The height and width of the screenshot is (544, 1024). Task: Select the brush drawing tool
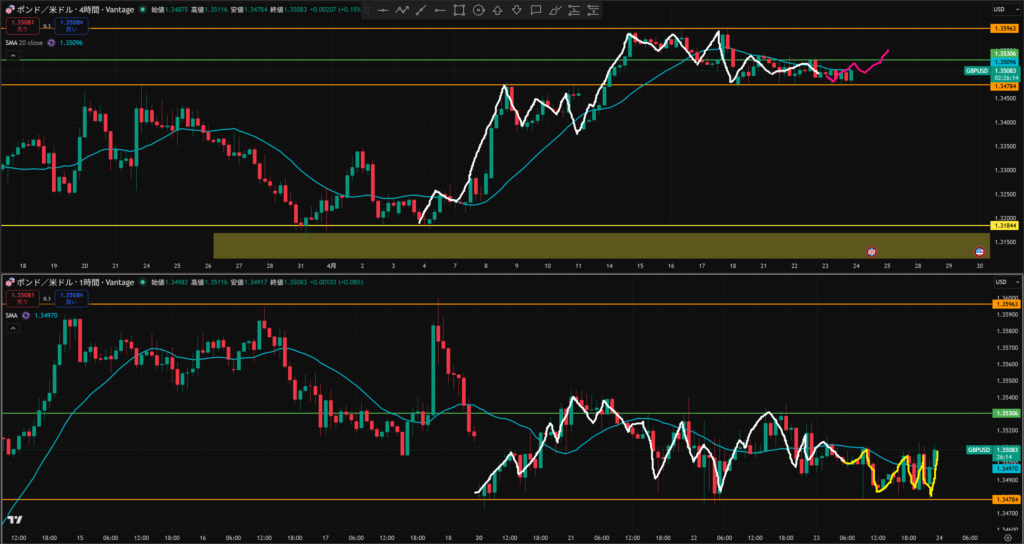[x=557, y=10]
